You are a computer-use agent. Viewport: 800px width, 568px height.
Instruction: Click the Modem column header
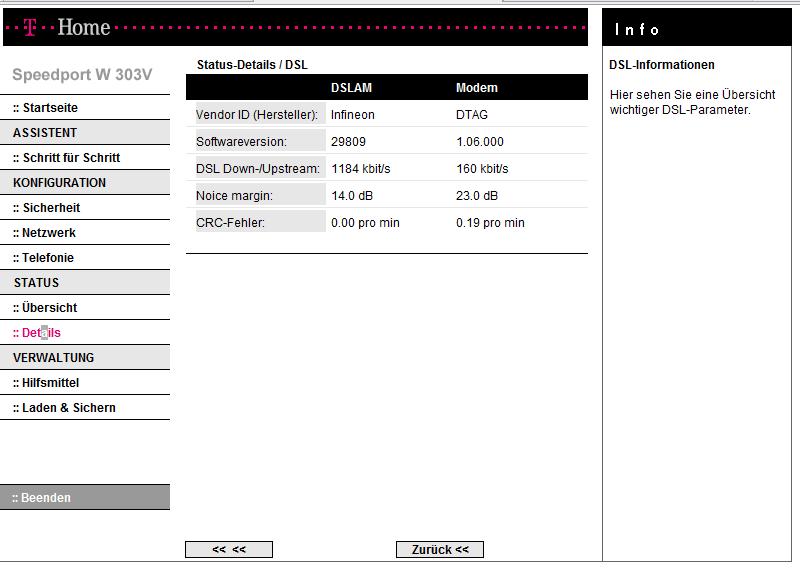[x=477, y=88]
